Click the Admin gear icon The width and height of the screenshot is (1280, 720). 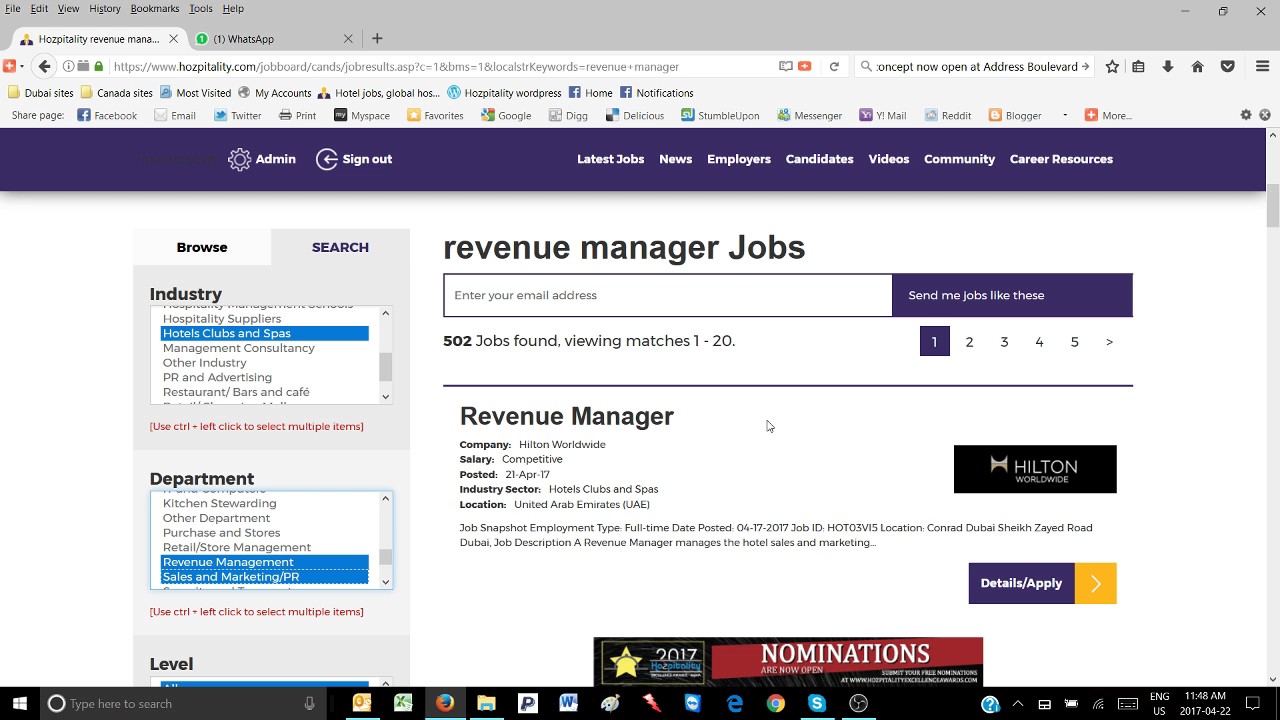point(239,159)
